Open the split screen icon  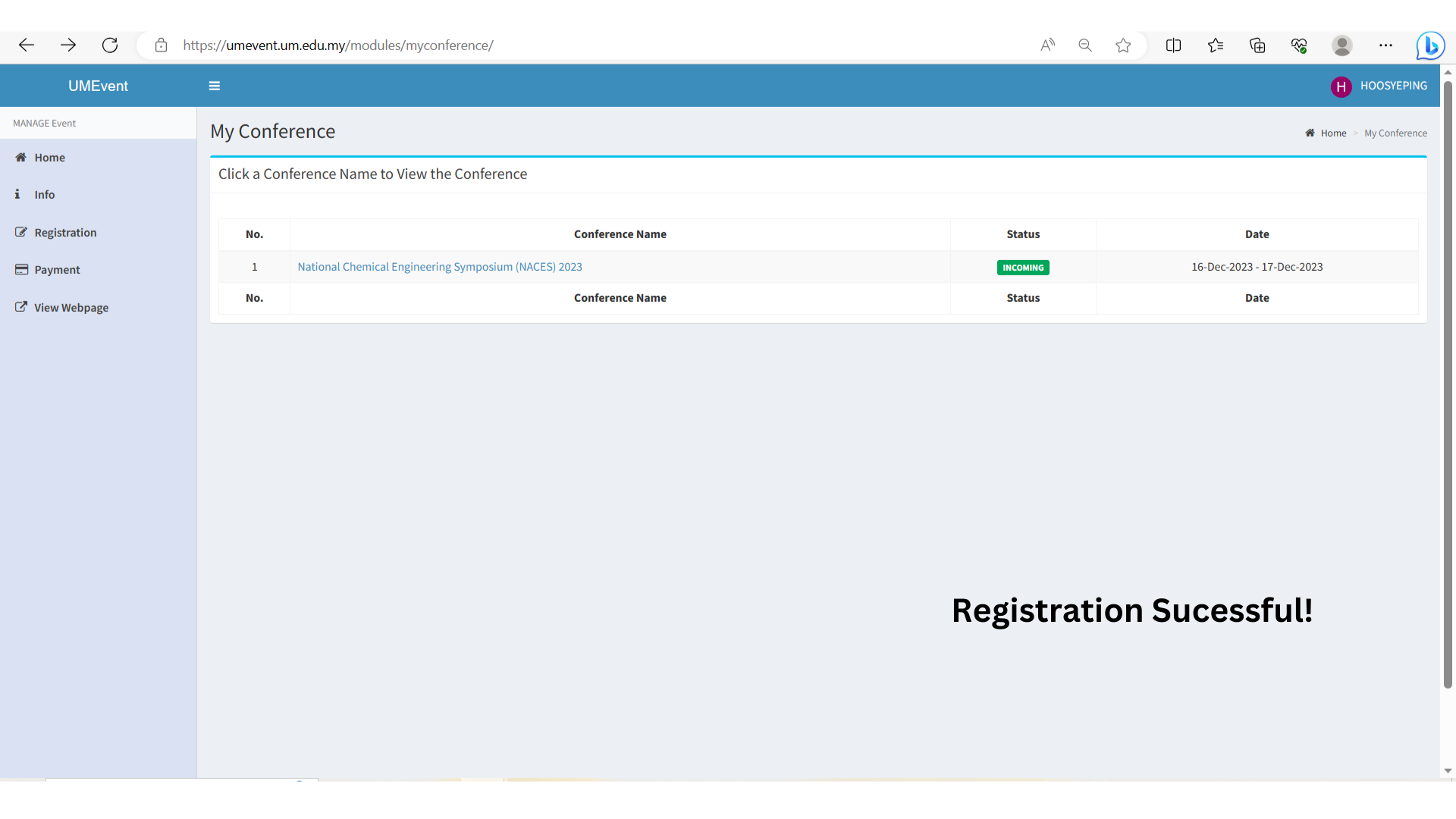[1173, 45]
